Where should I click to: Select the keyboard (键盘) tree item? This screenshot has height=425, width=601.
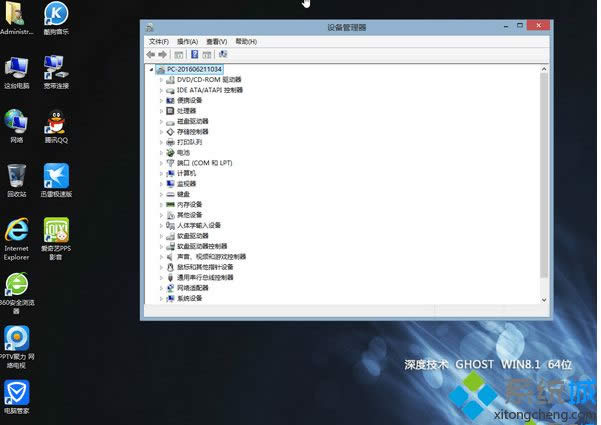pyautogui.click(x=186, y=194)
